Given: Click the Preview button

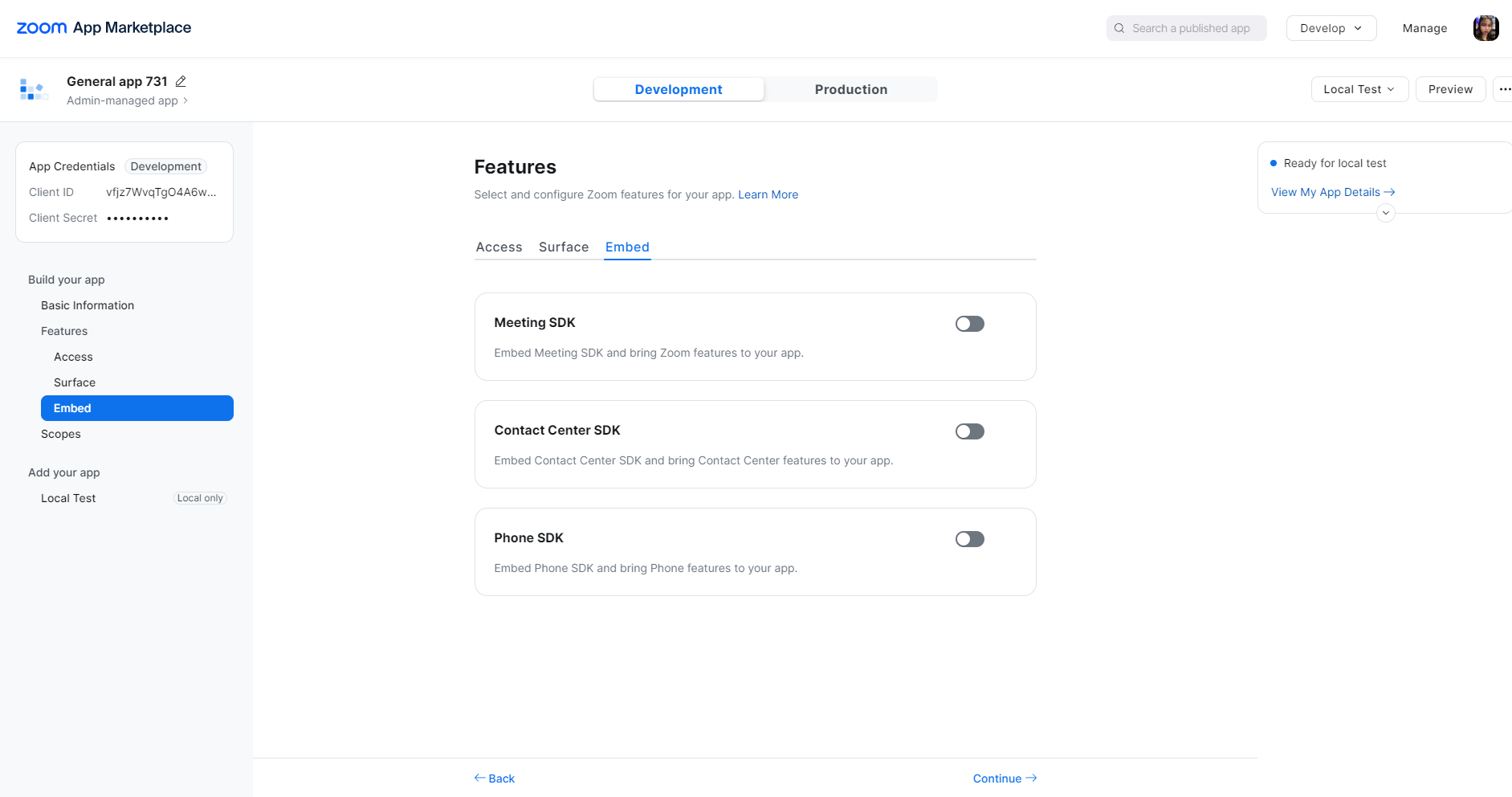Looking at the screenshot, I should coord(1450,89).
